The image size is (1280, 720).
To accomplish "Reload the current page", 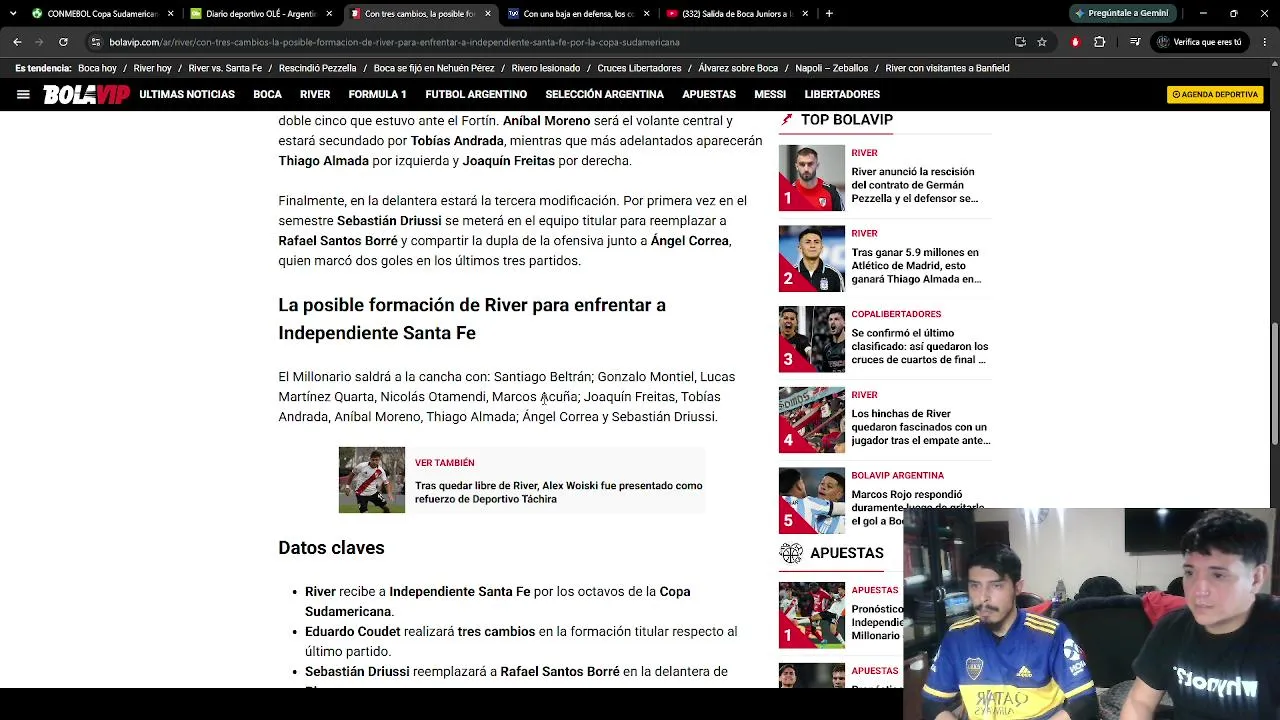I will click(63, 42).
